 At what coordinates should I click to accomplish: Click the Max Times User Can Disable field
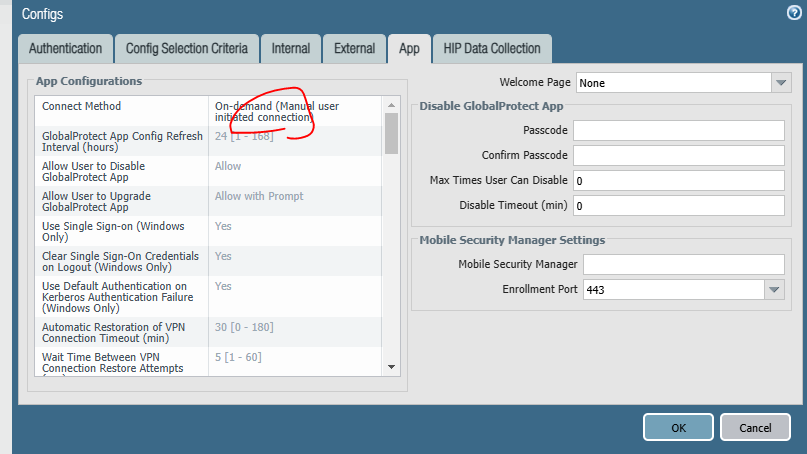click(x=679, y=181)
